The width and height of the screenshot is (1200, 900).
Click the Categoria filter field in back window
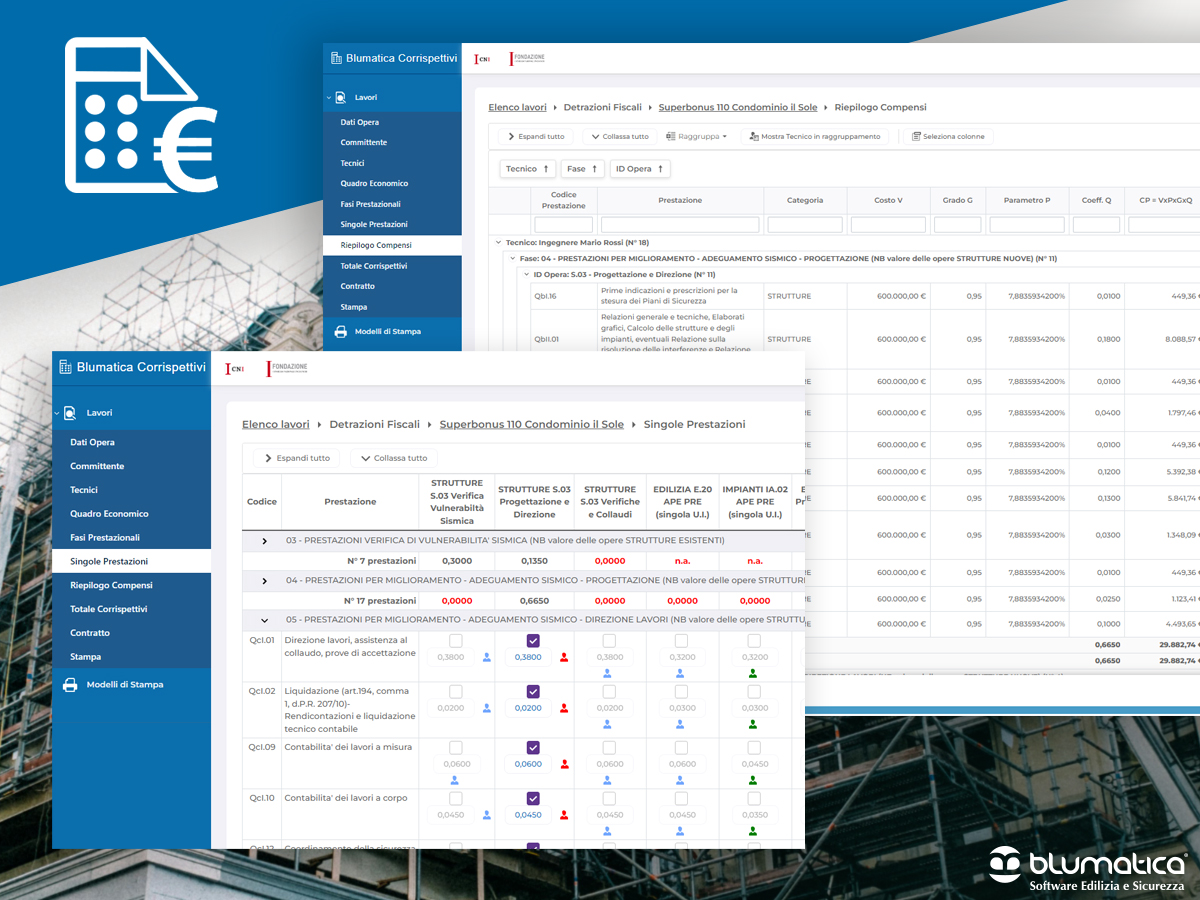point(805,225)
